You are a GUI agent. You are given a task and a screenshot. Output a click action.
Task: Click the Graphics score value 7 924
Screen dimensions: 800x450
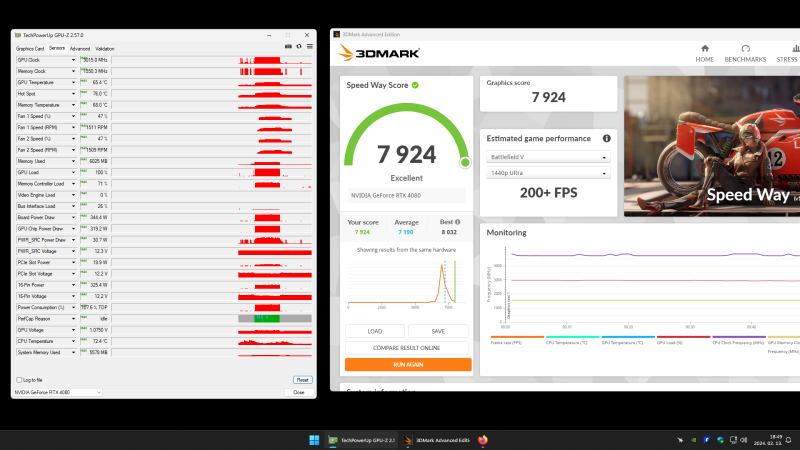(x=548, y=97)
